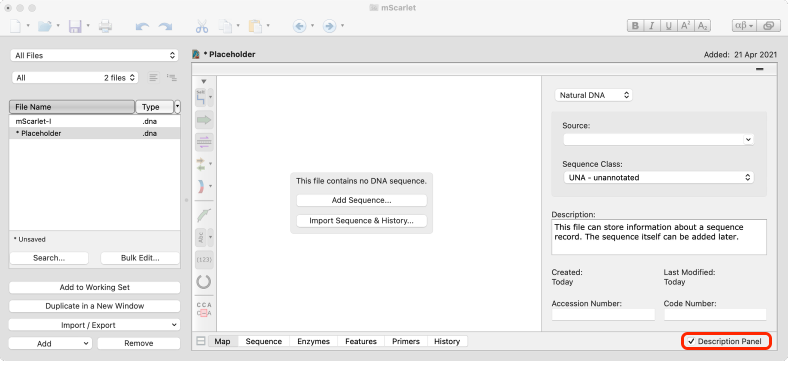The width and height of the screenshot is (788, 366).
Task: Click the Search... button
Action: [x=49, y=258]
